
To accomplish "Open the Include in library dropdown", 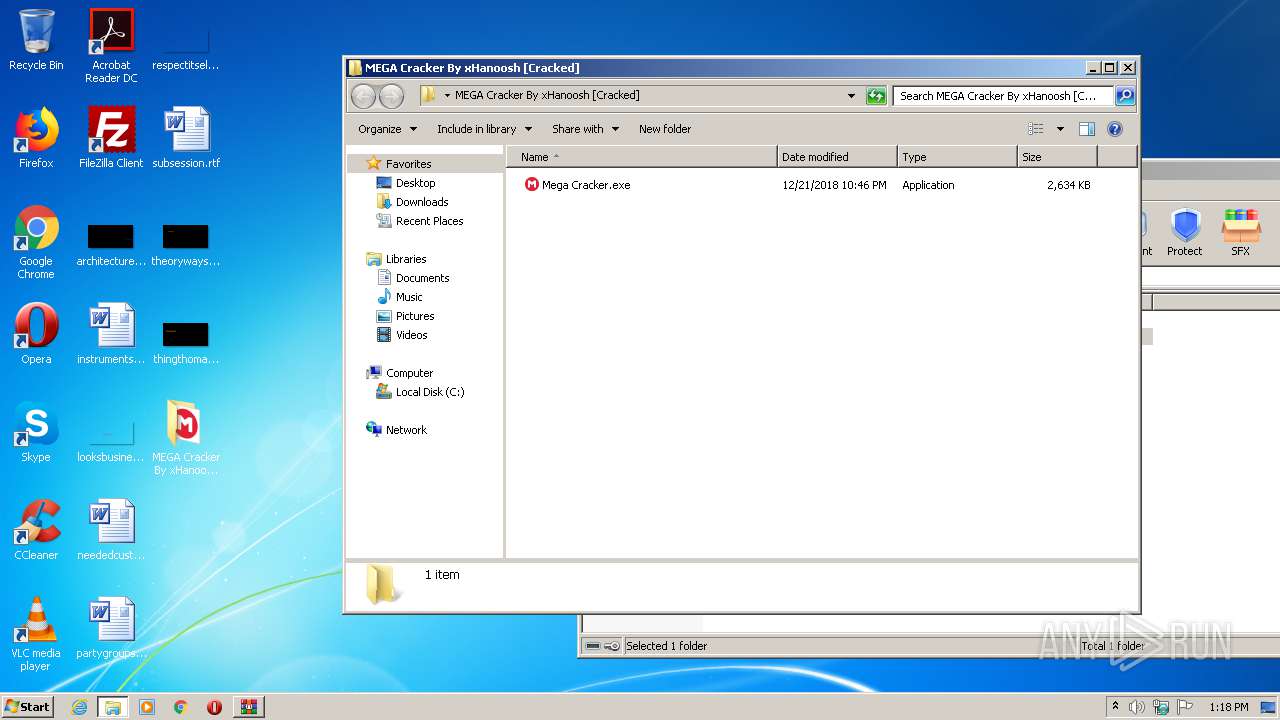I will pyautogui.click(x=484, y=129).
